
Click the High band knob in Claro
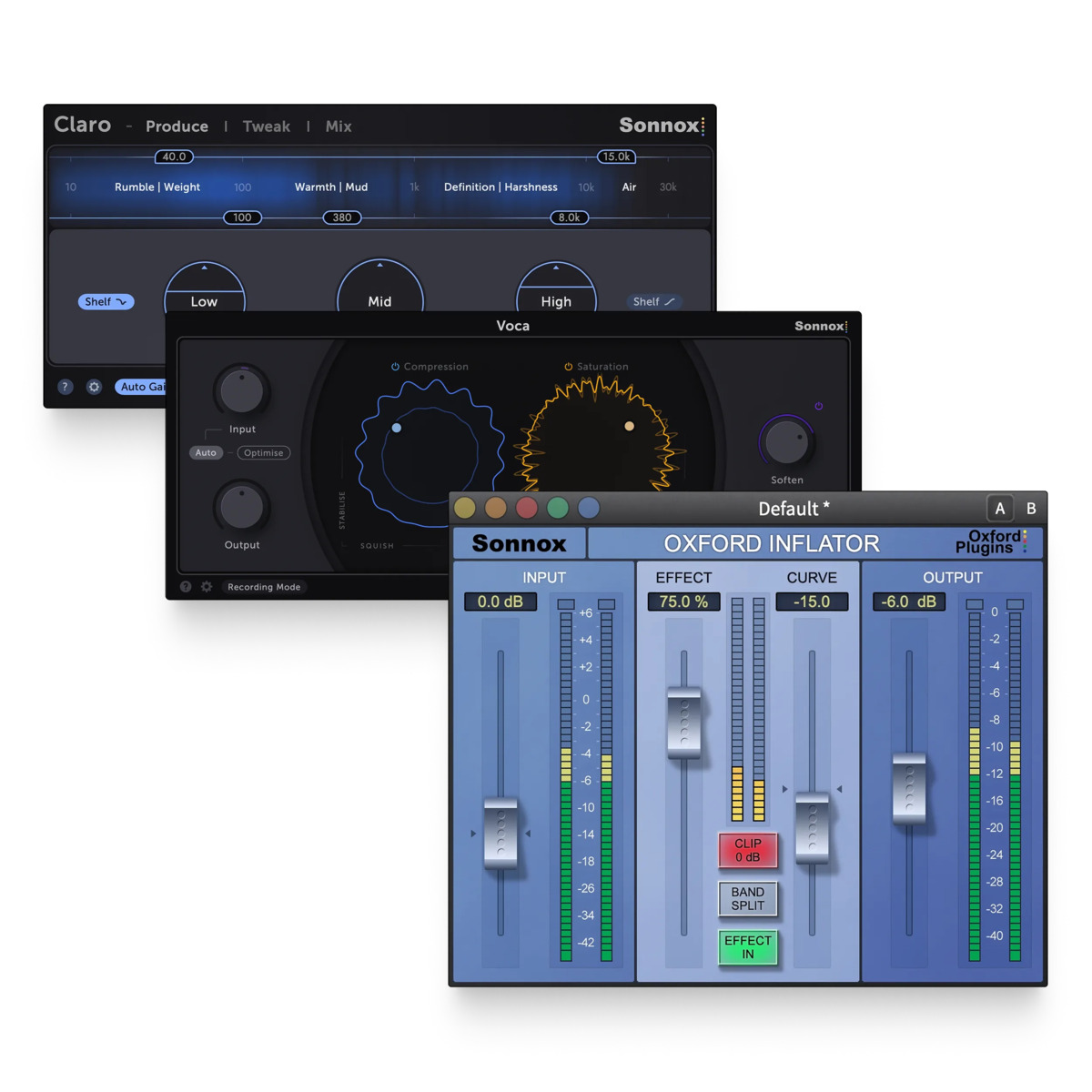click(x=556, y=288)
